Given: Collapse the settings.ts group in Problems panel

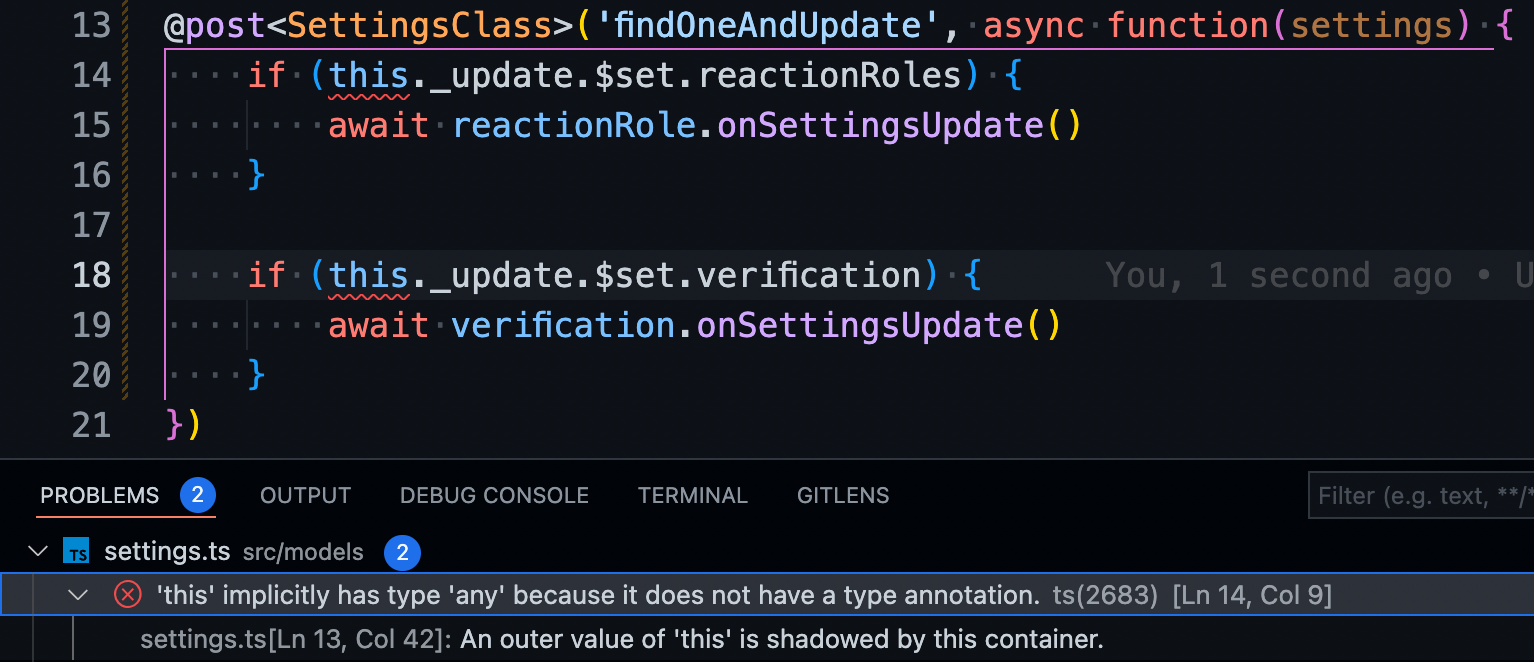Looking at the screenshot, I should tap(38, 551).
